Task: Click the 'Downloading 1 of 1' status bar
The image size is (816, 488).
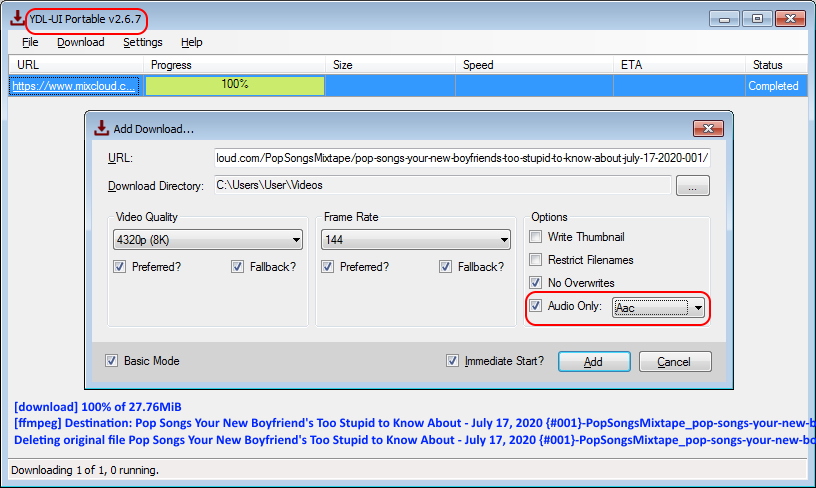Action: pos(85,470)
